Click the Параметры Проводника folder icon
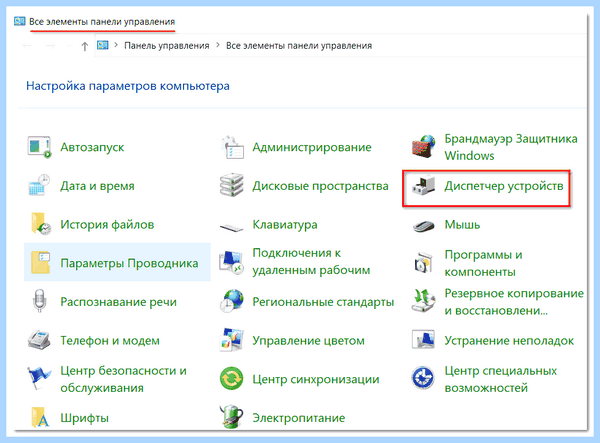The width and height of the screenshot is (600, 443). (x=41, y=263)
